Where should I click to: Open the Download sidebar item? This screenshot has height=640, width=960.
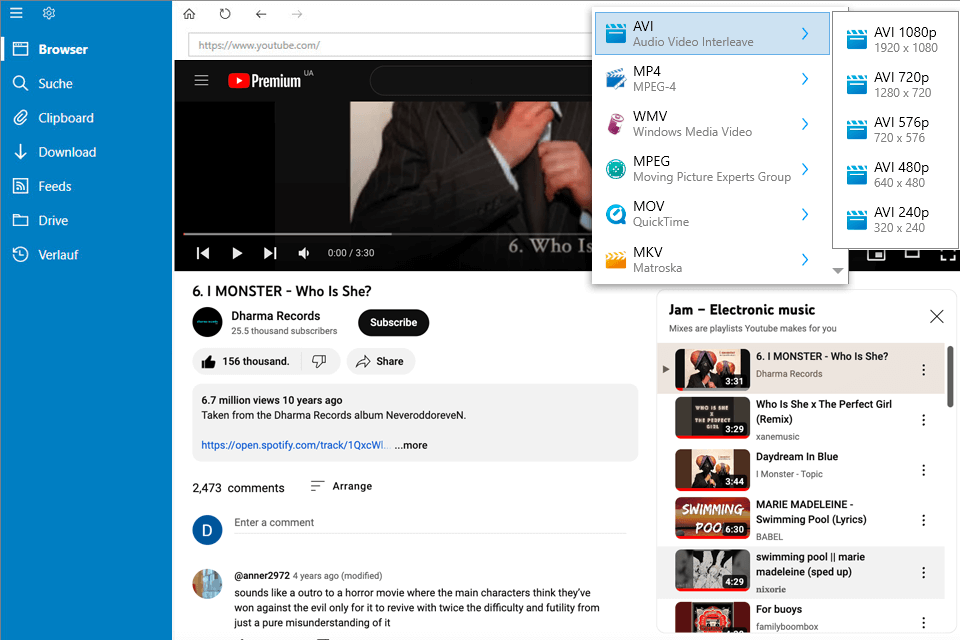pyautogui.click(x=86, y=152)
